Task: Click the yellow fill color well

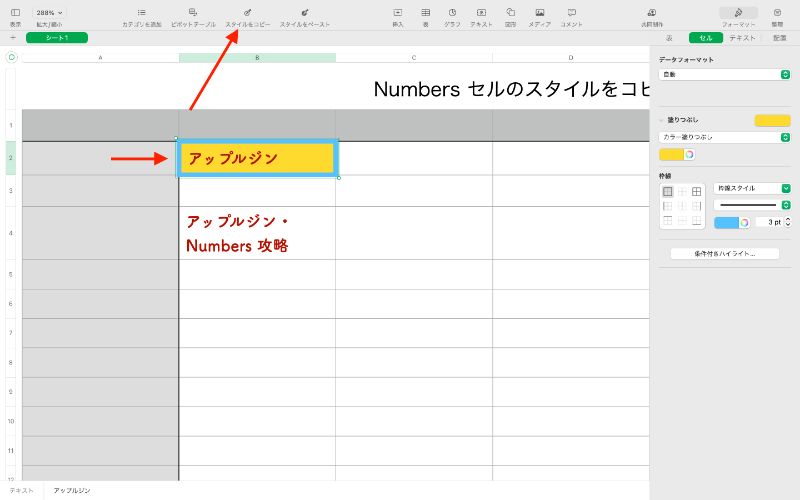Action: (671, 155)
